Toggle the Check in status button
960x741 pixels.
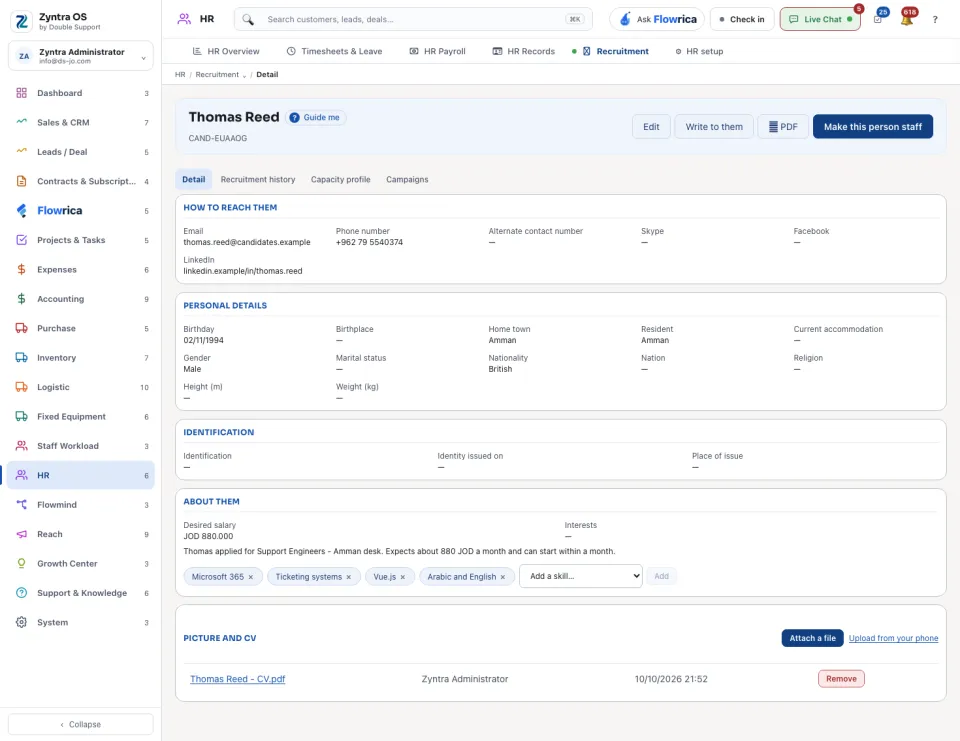pyautogui.click(x=742, y=20)
